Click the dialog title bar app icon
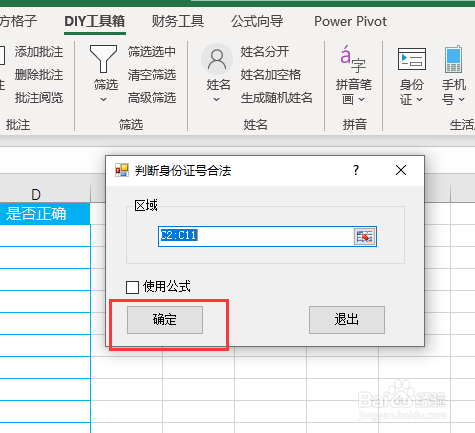The image size is (475, 433). point(122,170)
